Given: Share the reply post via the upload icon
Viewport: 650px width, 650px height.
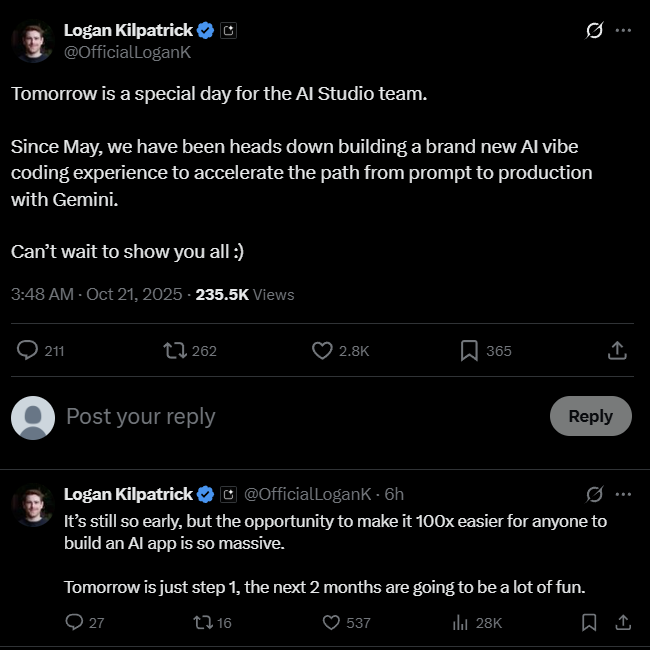Looking at the screenshot, I should tap(622, 622).
